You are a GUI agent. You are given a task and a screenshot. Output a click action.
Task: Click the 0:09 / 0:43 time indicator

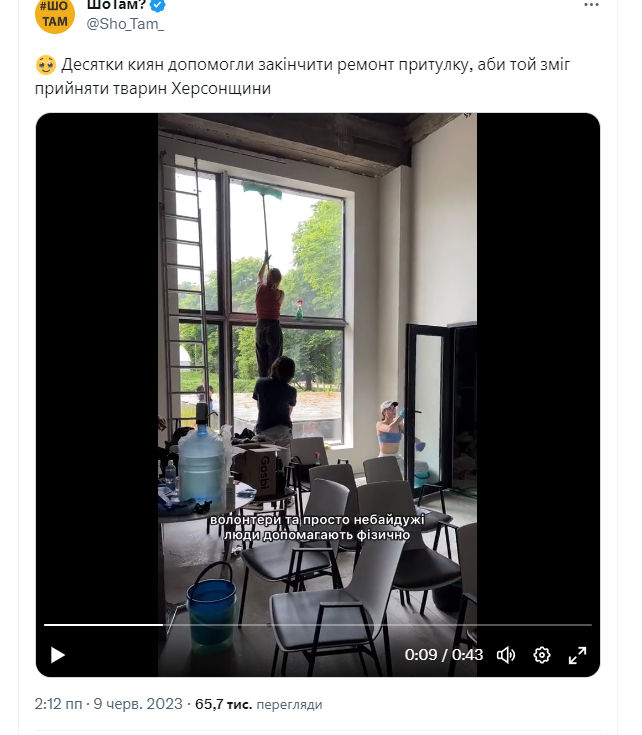coord(444,655)
